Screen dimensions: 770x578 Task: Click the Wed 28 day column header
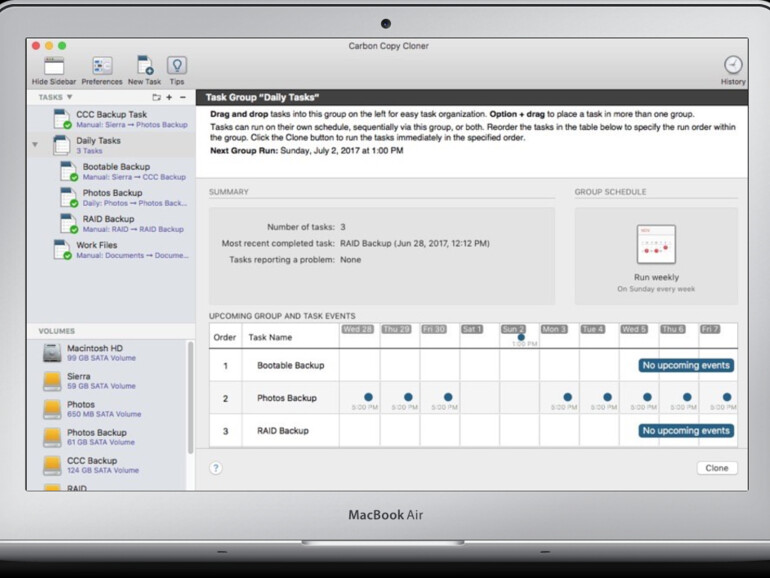(x=358, y=329)
